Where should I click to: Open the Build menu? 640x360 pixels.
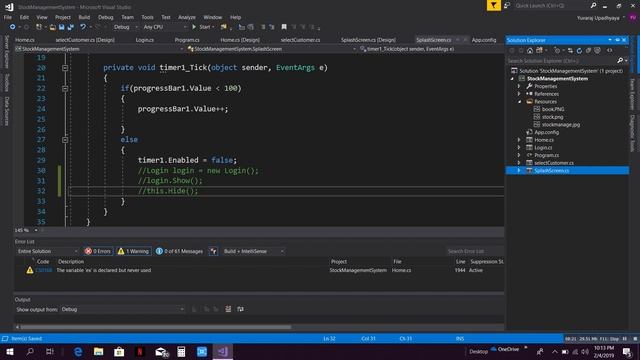(x=84, y=17)
